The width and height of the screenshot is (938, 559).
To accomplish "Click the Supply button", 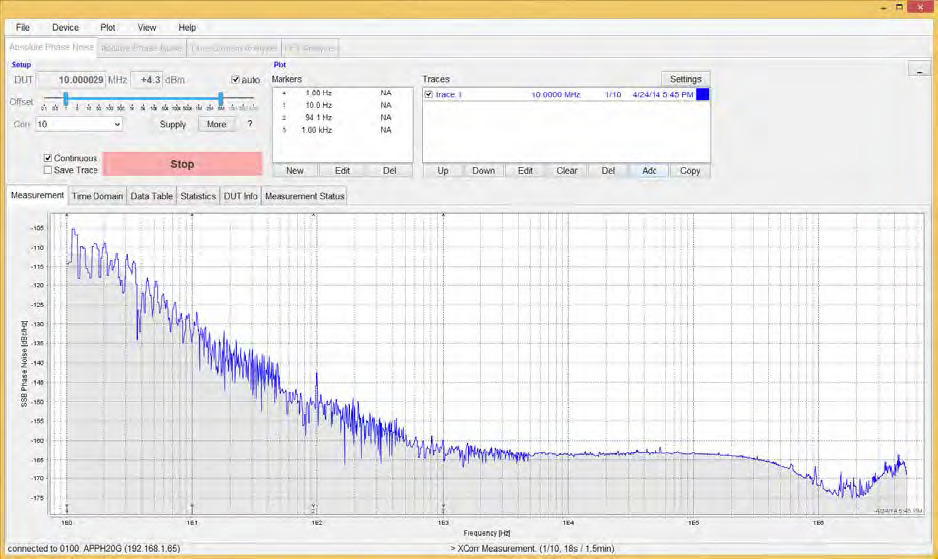I will point(173,124).
